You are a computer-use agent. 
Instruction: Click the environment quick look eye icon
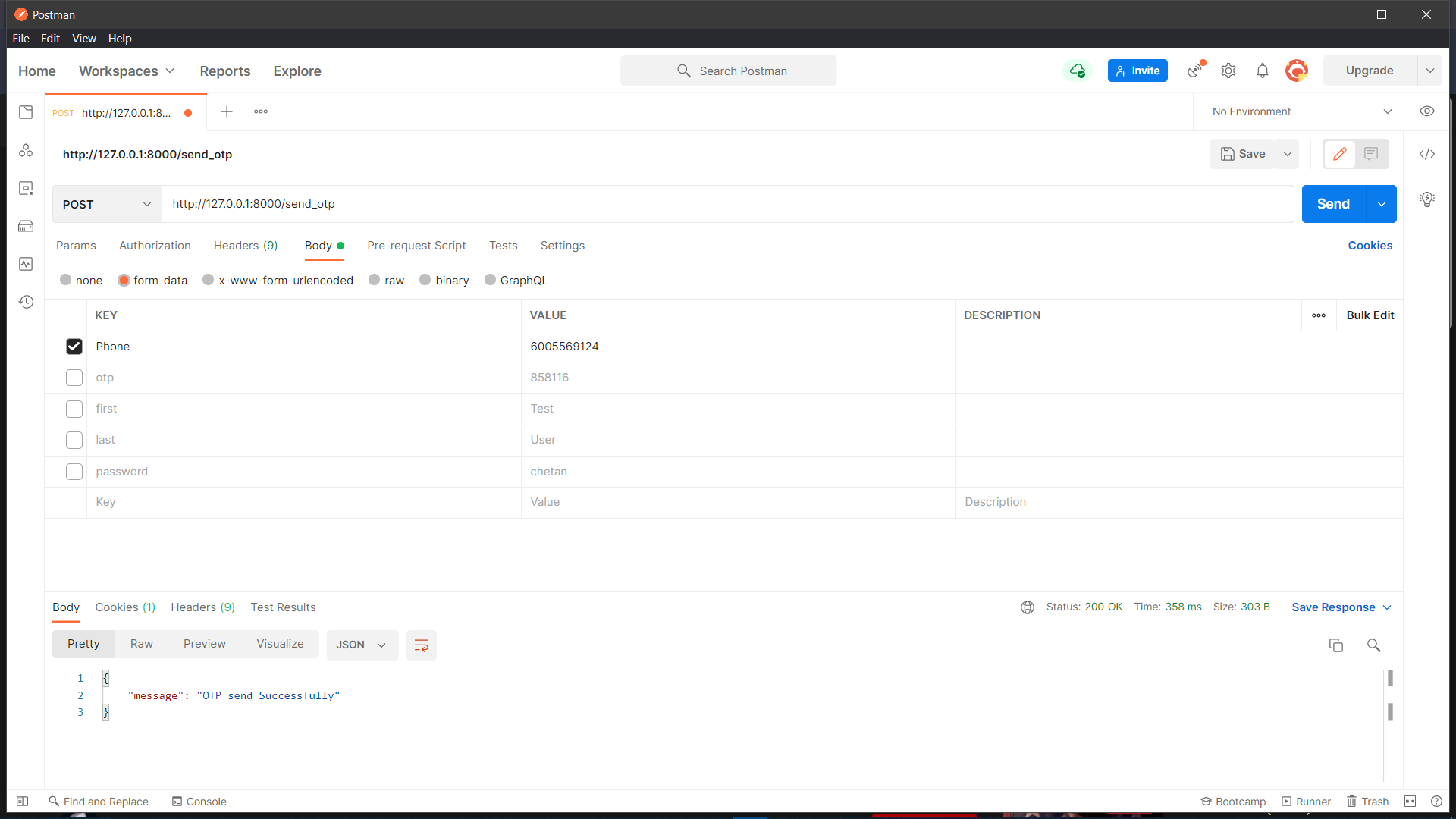(1426, 111)
